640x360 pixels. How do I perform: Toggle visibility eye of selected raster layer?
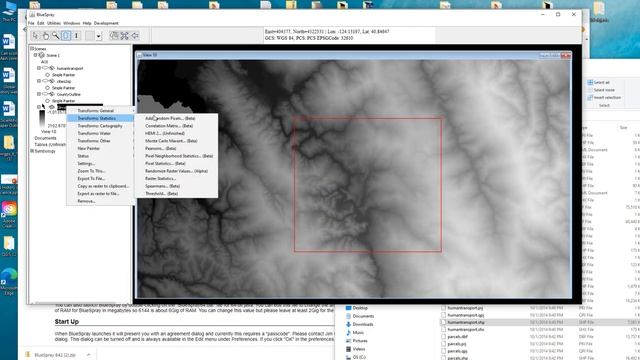click(x=52, y=107)
